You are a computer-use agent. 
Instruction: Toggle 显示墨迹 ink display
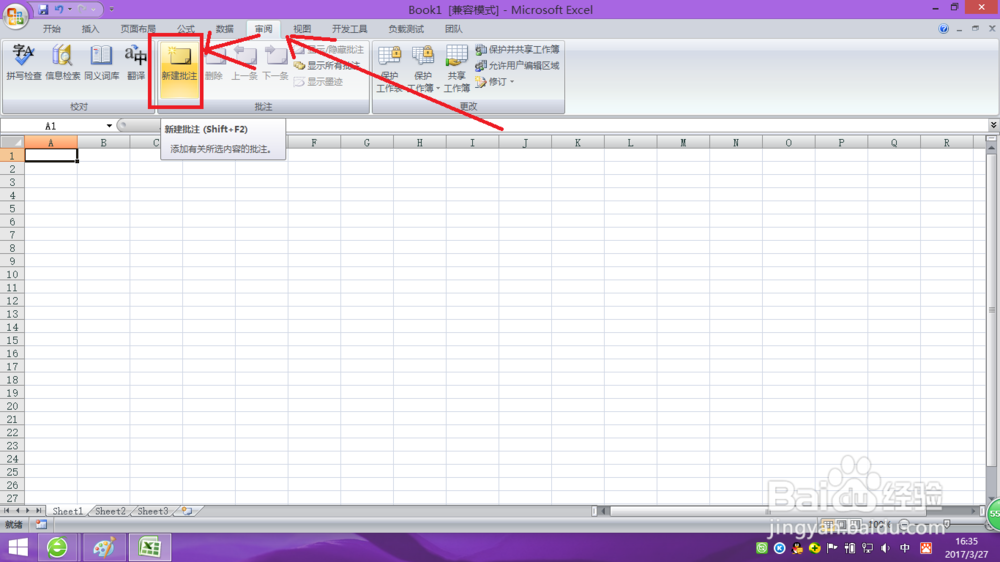click(318, 82)
